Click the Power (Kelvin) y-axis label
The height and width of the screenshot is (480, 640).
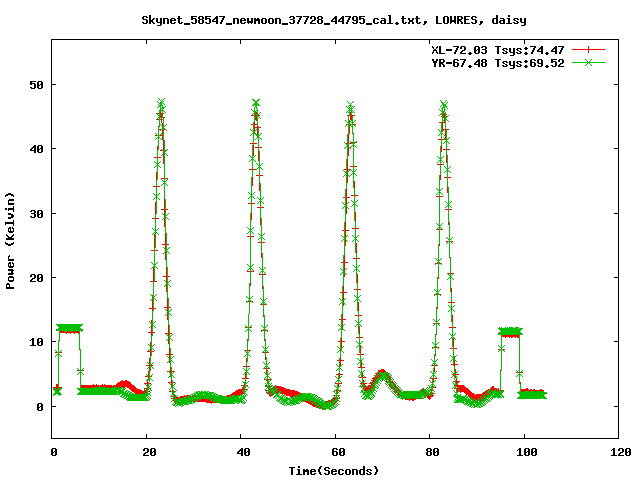coord(10,241)
